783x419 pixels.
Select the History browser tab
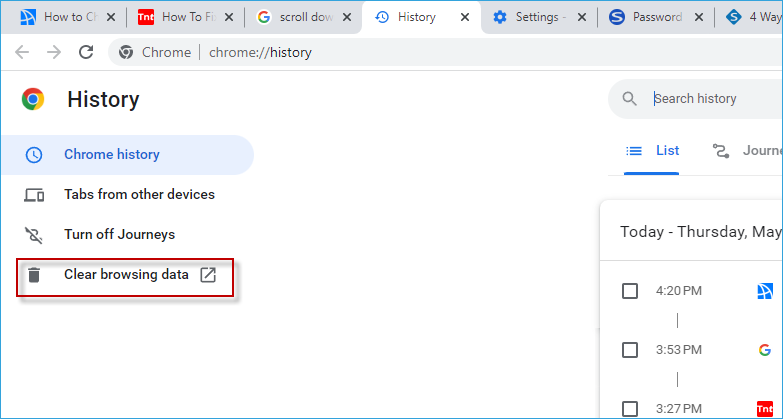coord(420,17)
